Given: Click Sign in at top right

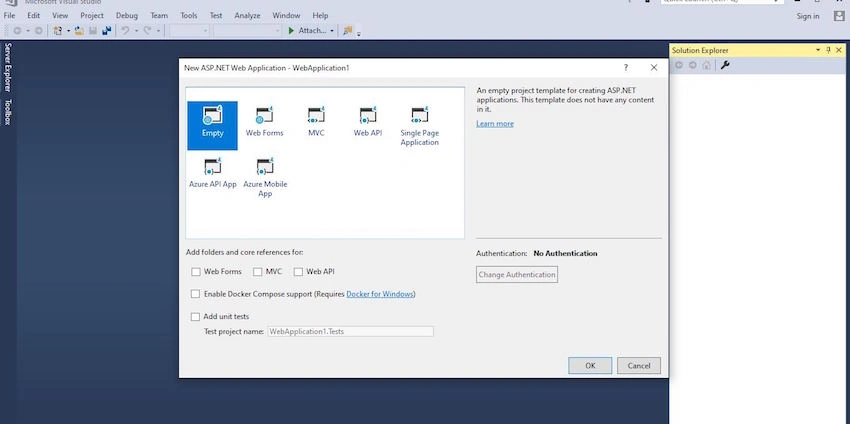Looking at the screenshot, I should [808, 16].
